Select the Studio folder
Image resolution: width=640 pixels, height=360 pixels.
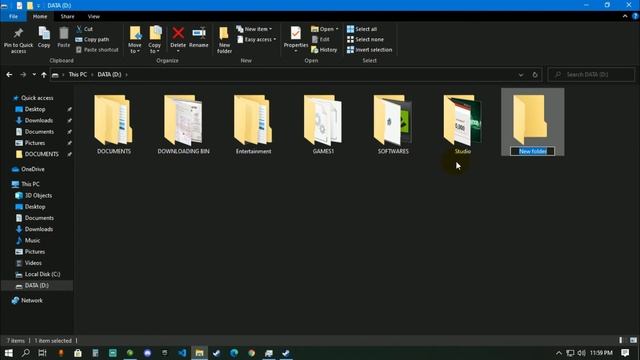462,124
